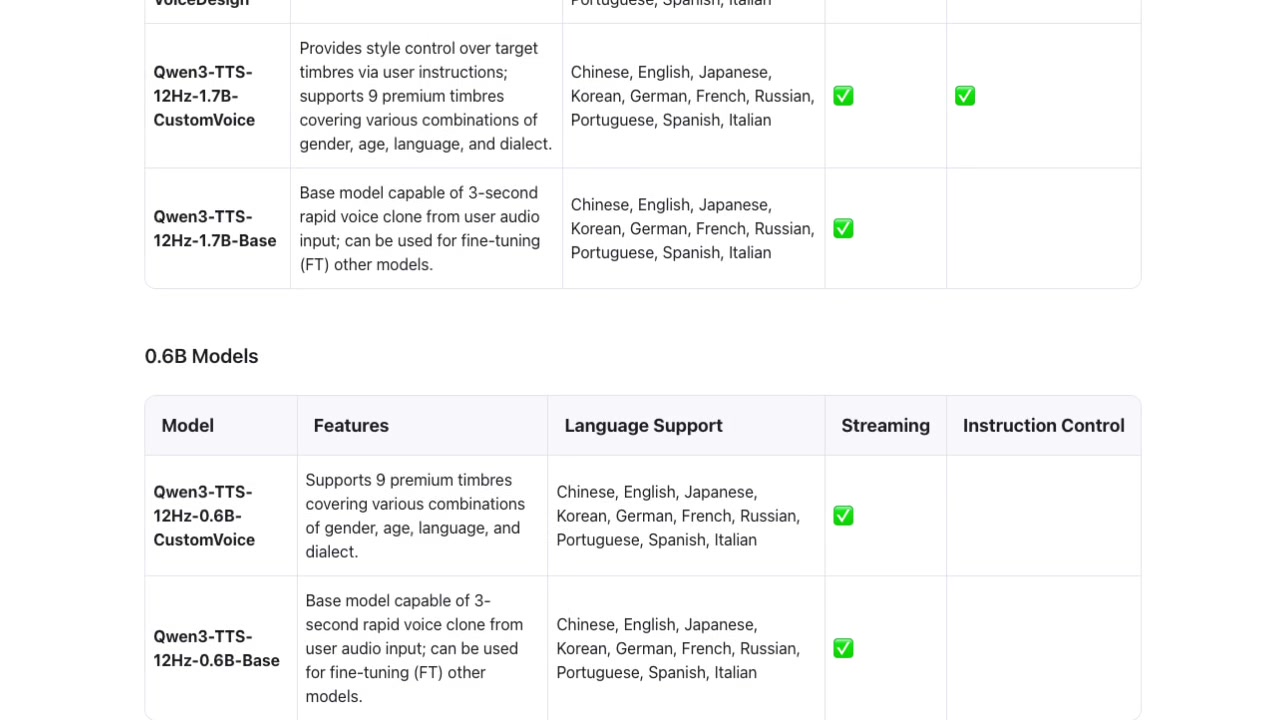Click the Streaming column header
This screenshot has width=1280, height=720.
885,426
